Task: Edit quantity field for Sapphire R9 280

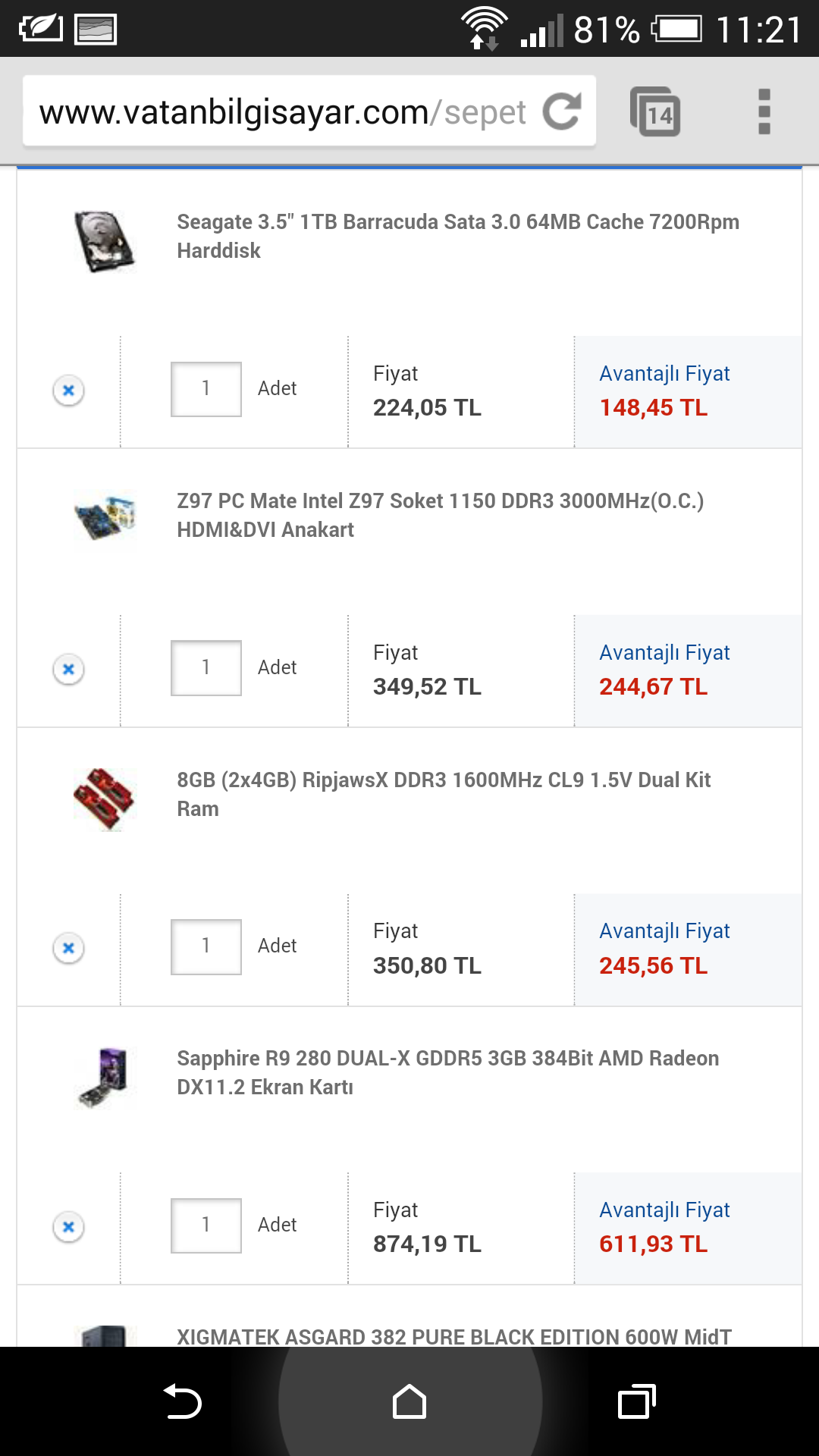Action: (x=206, y=1225)
